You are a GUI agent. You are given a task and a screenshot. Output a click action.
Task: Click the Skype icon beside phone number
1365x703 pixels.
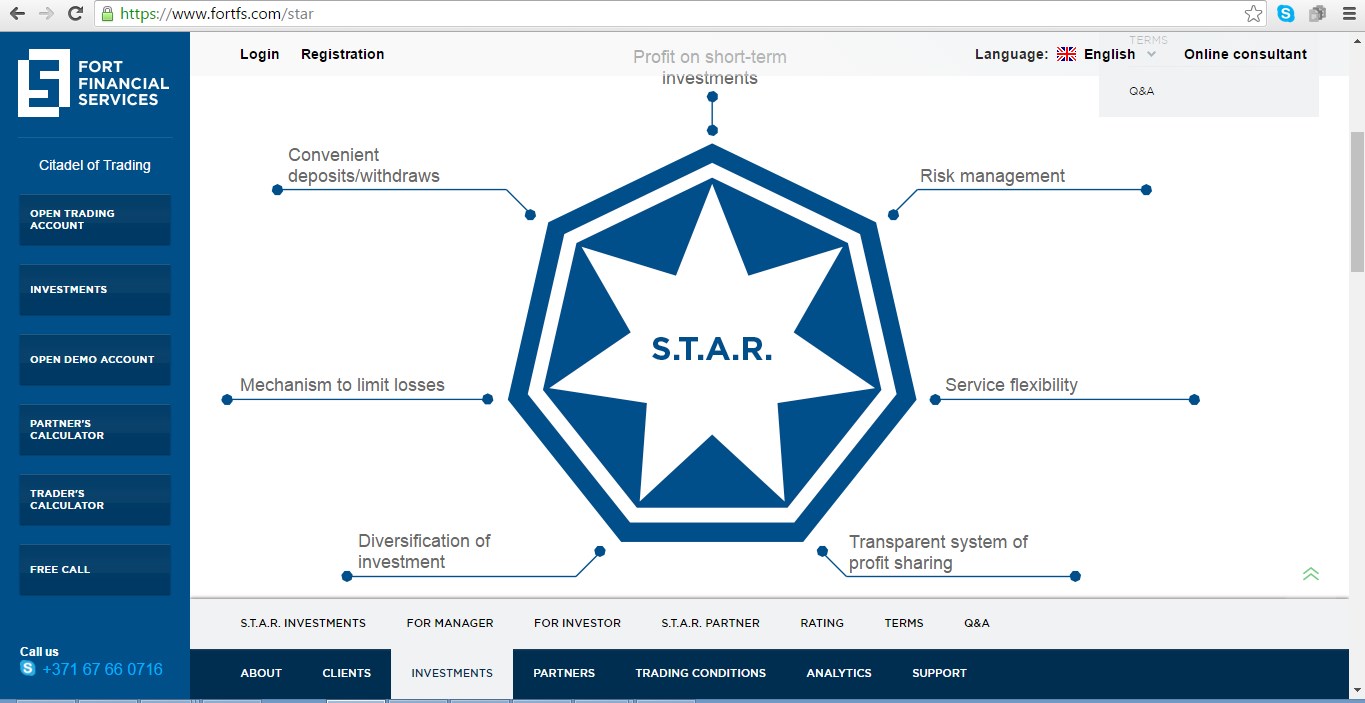[x=28, y=669]
